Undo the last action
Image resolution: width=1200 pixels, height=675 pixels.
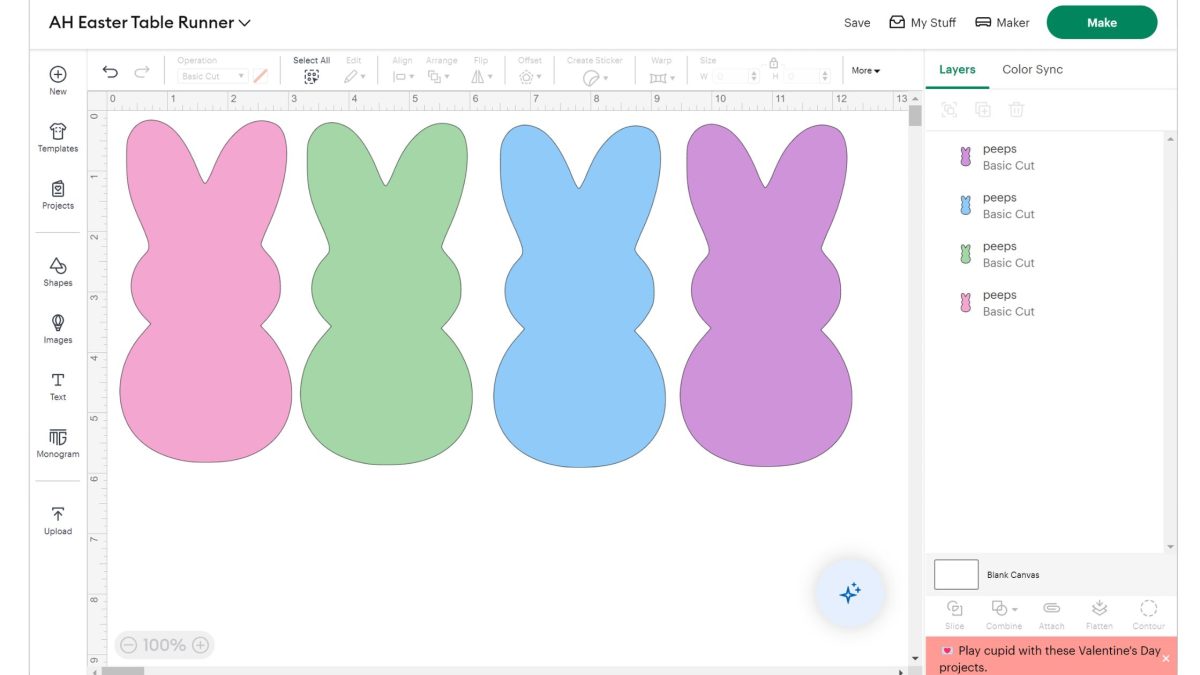point(110,72)
